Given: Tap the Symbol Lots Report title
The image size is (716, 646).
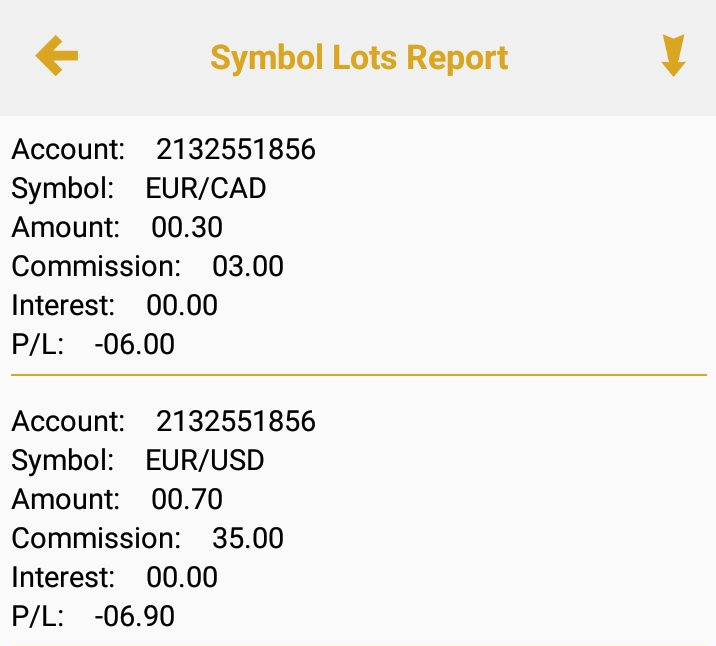Looking at the screenshot, I should pyautogui.click(x=359, y=57).
